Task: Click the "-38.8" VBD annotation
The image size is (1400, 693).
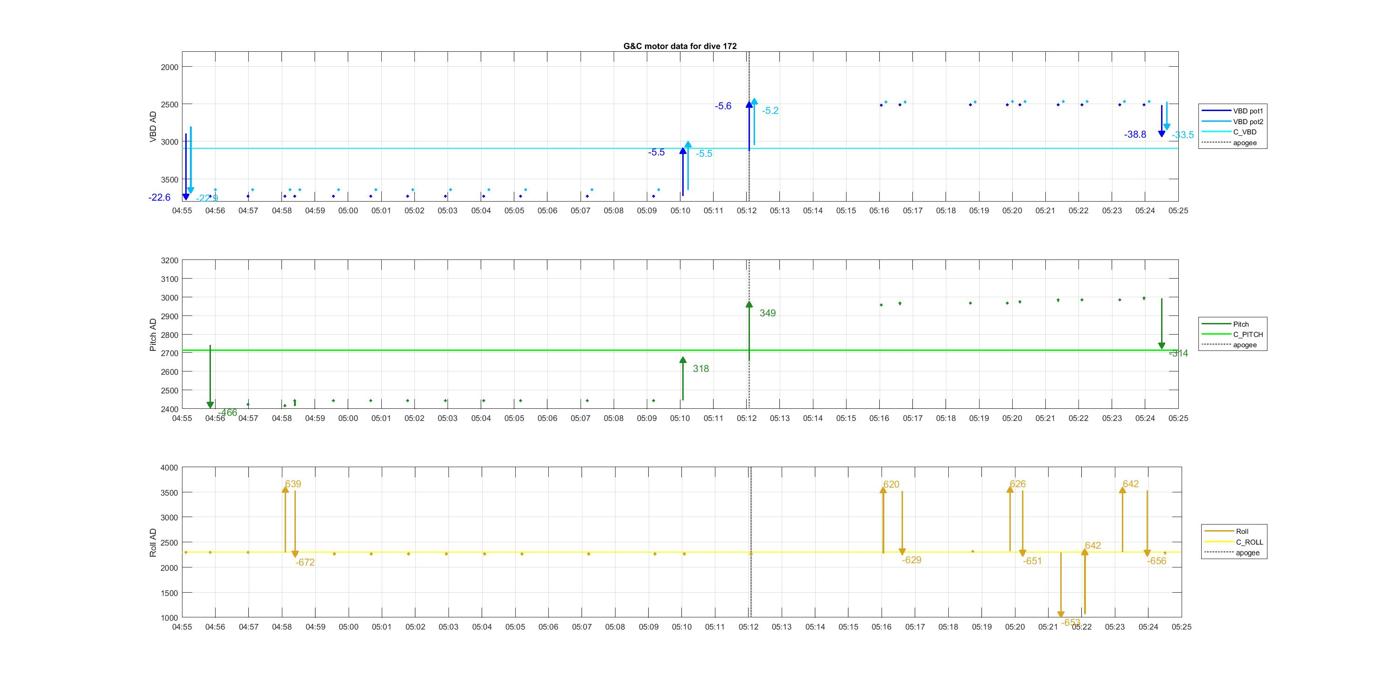Action: 1135,134
